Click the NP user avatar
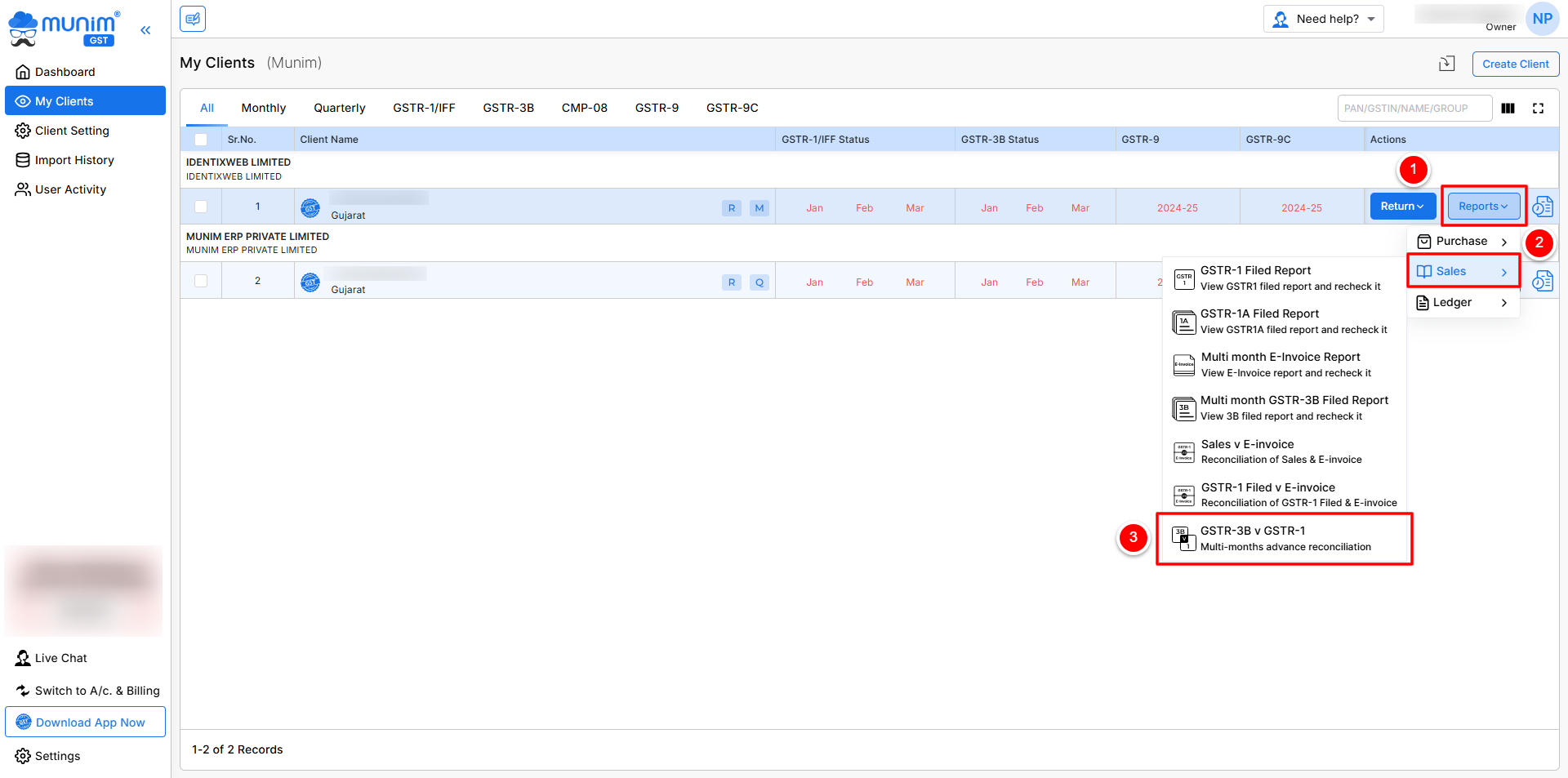This screenshot has height=778, width=1568. click(1542, 19)
